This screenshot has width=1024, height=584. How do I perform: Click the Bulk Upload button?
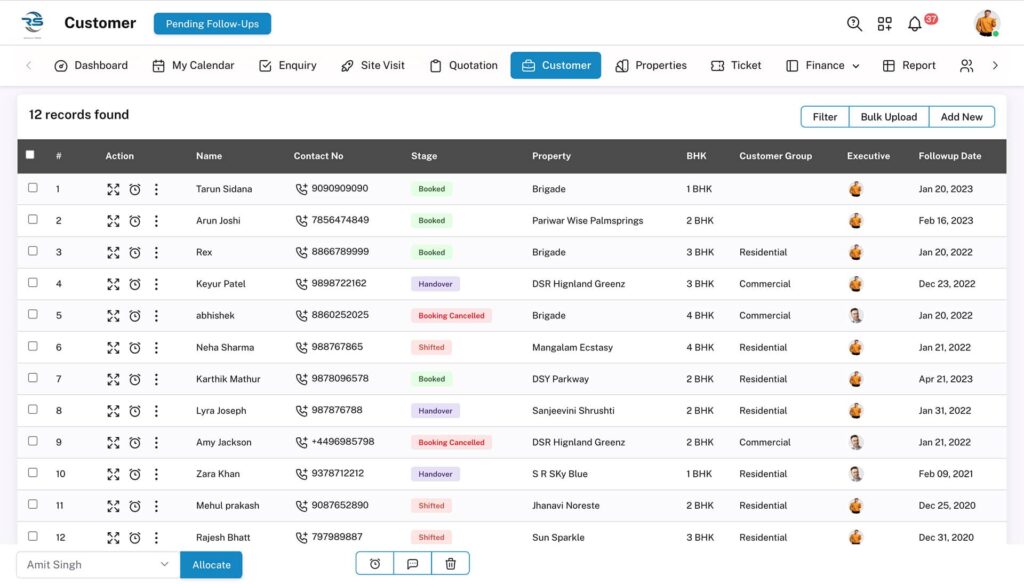(x=889, y=117)
